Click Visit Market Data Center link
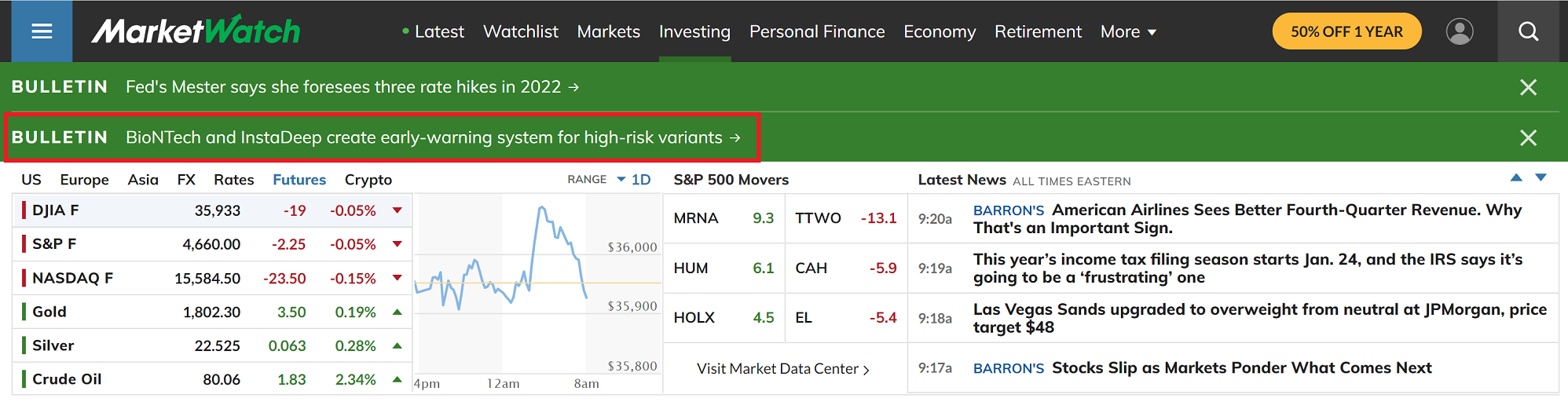This screenshot has height=420, width=1568. click(x=783, y=369)
